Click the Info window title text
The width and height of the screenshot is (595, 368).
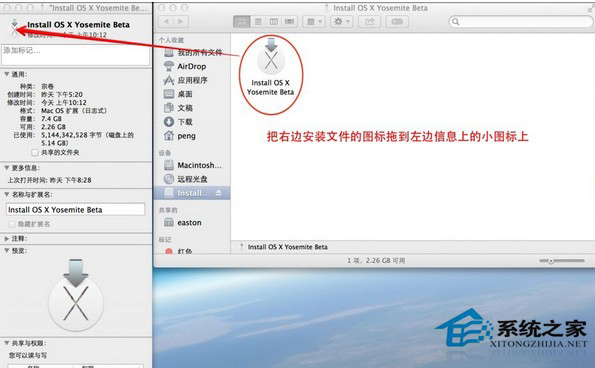tap(98, 8)
